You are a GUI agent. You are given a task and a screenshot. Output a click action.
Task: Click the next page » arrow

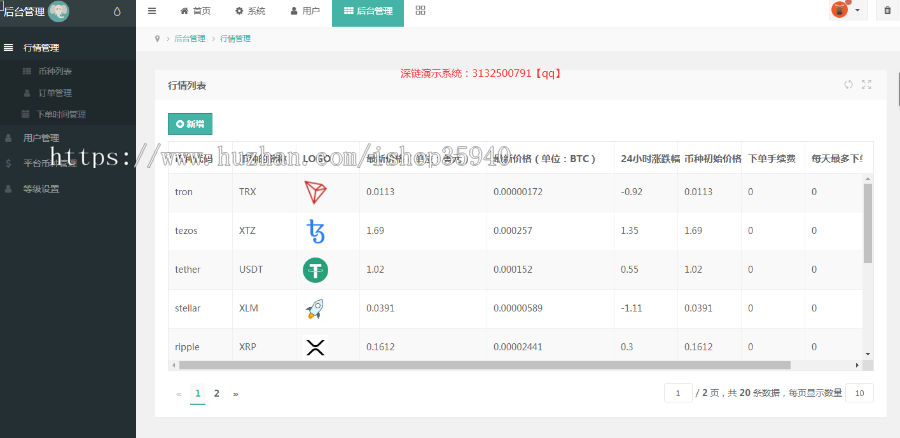[235, 394]
